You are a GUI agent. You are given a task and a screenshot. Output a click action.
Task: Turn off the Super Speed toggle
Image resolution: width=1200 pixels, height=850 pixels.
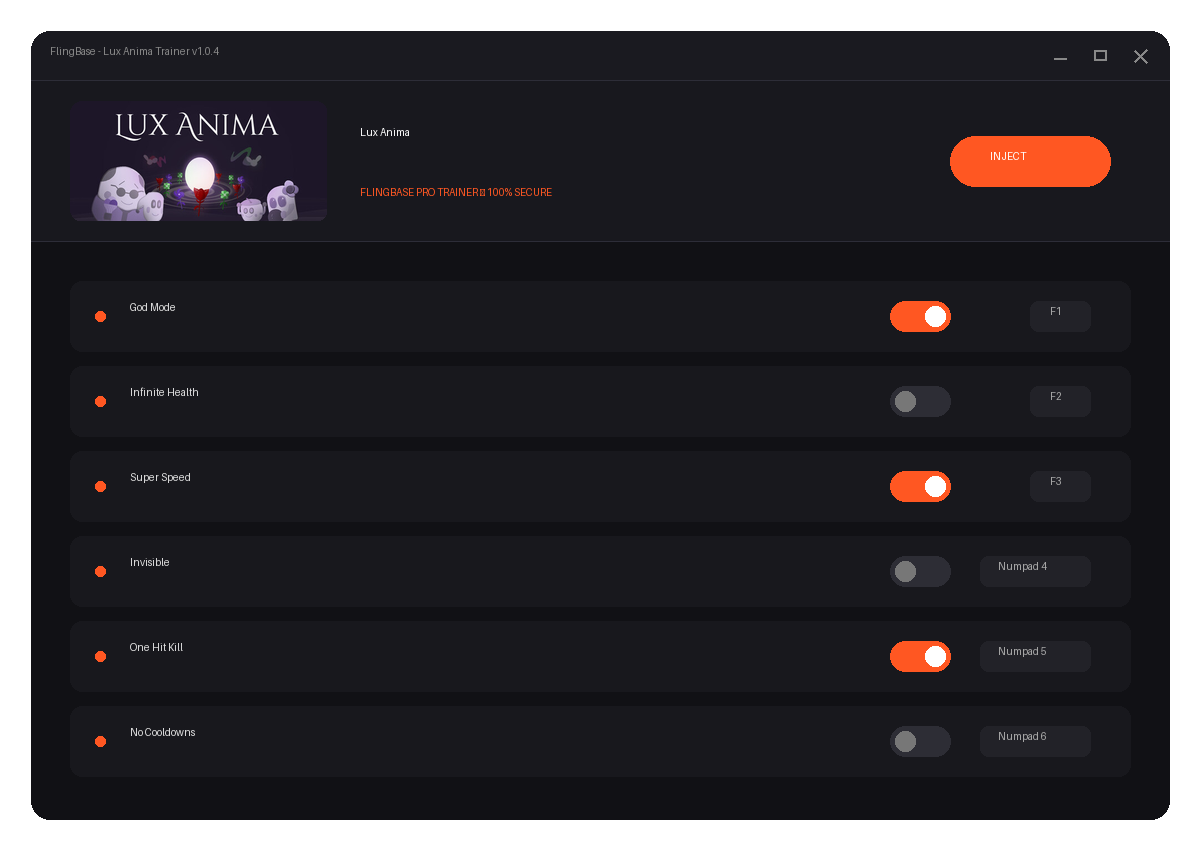pos(920,486)
